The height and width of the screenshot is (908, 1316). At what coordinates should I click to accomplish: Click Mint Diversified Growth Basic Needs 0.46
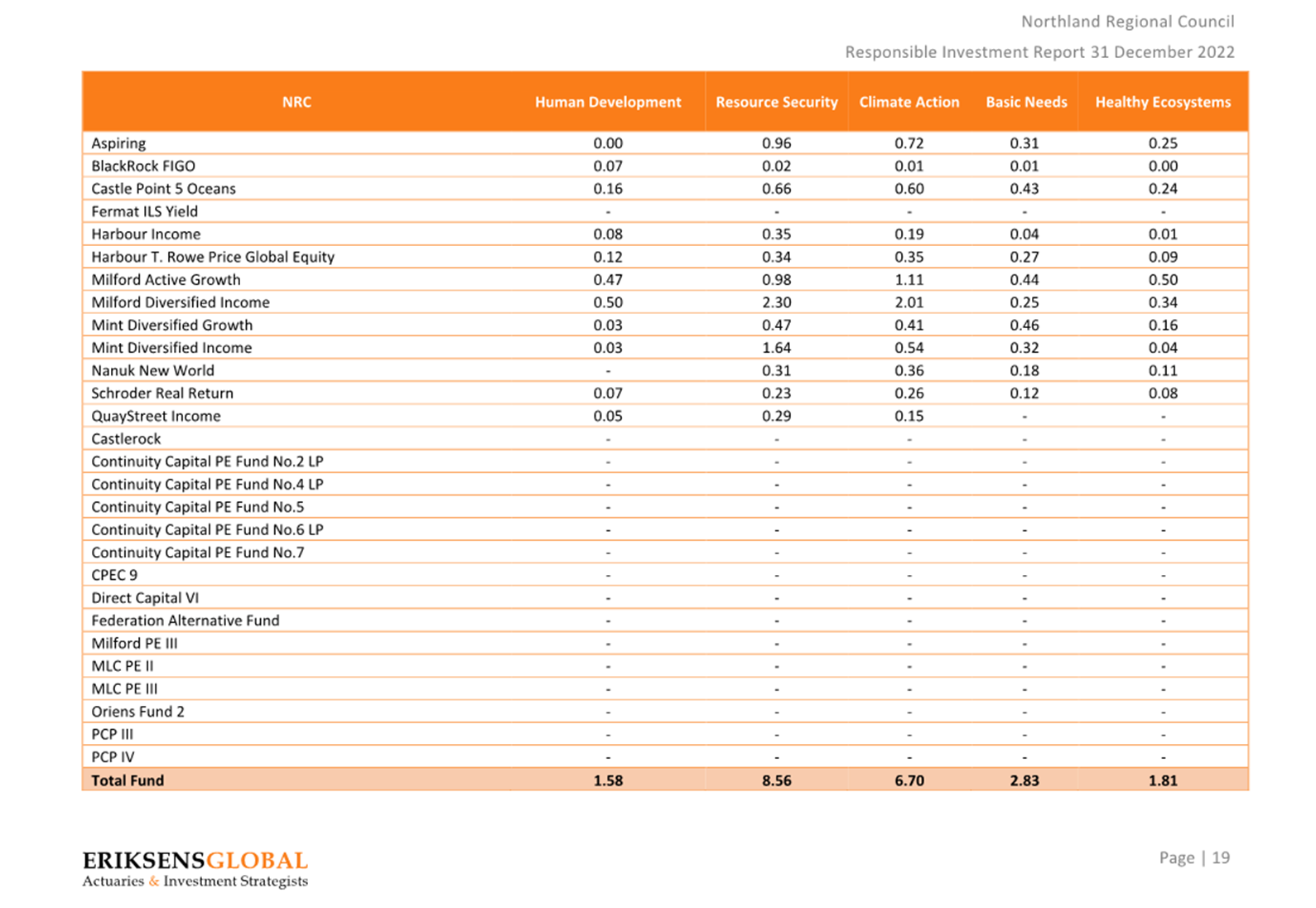[1024, 326]
